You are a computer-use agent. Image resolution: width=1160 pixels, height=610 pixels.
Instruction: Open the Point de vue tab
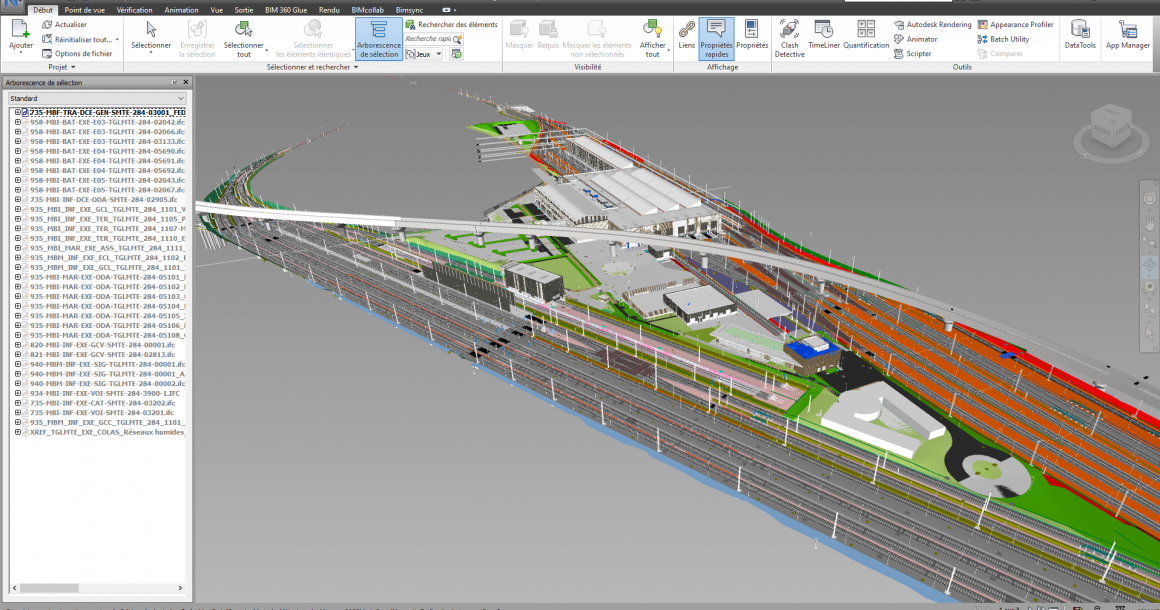pos(84,10)
